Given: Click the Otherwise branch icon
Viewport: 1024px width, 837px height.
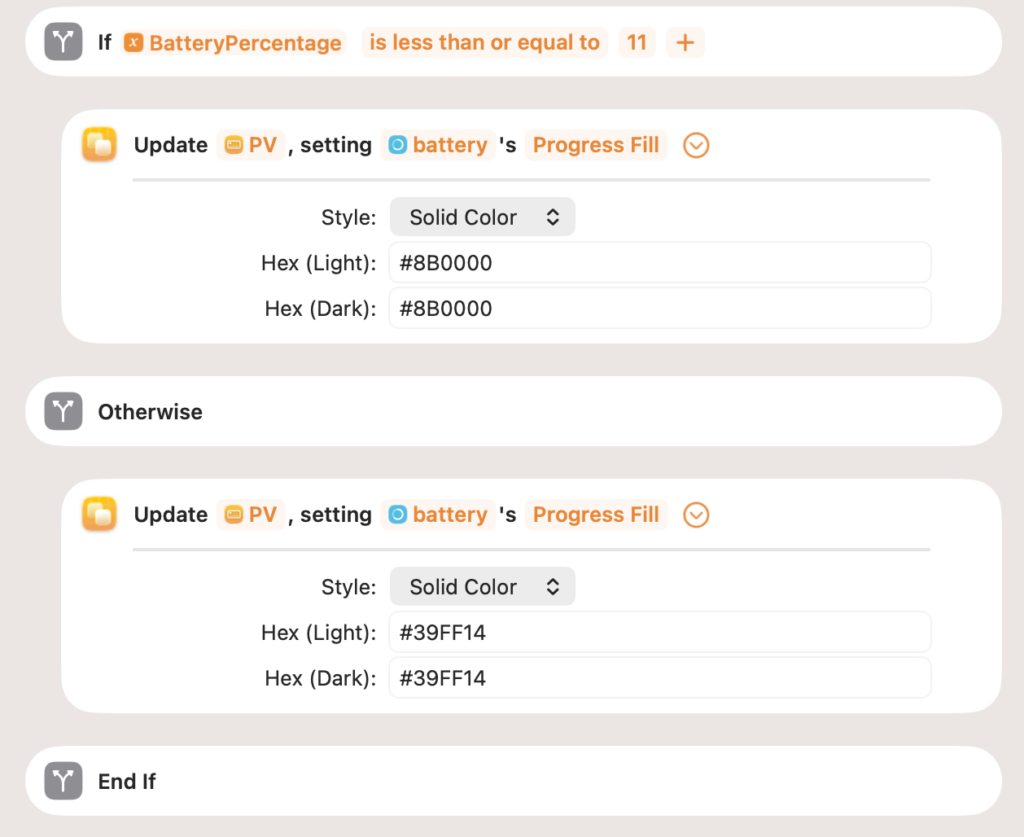Looking at the screenshot, I should (63, 411).
